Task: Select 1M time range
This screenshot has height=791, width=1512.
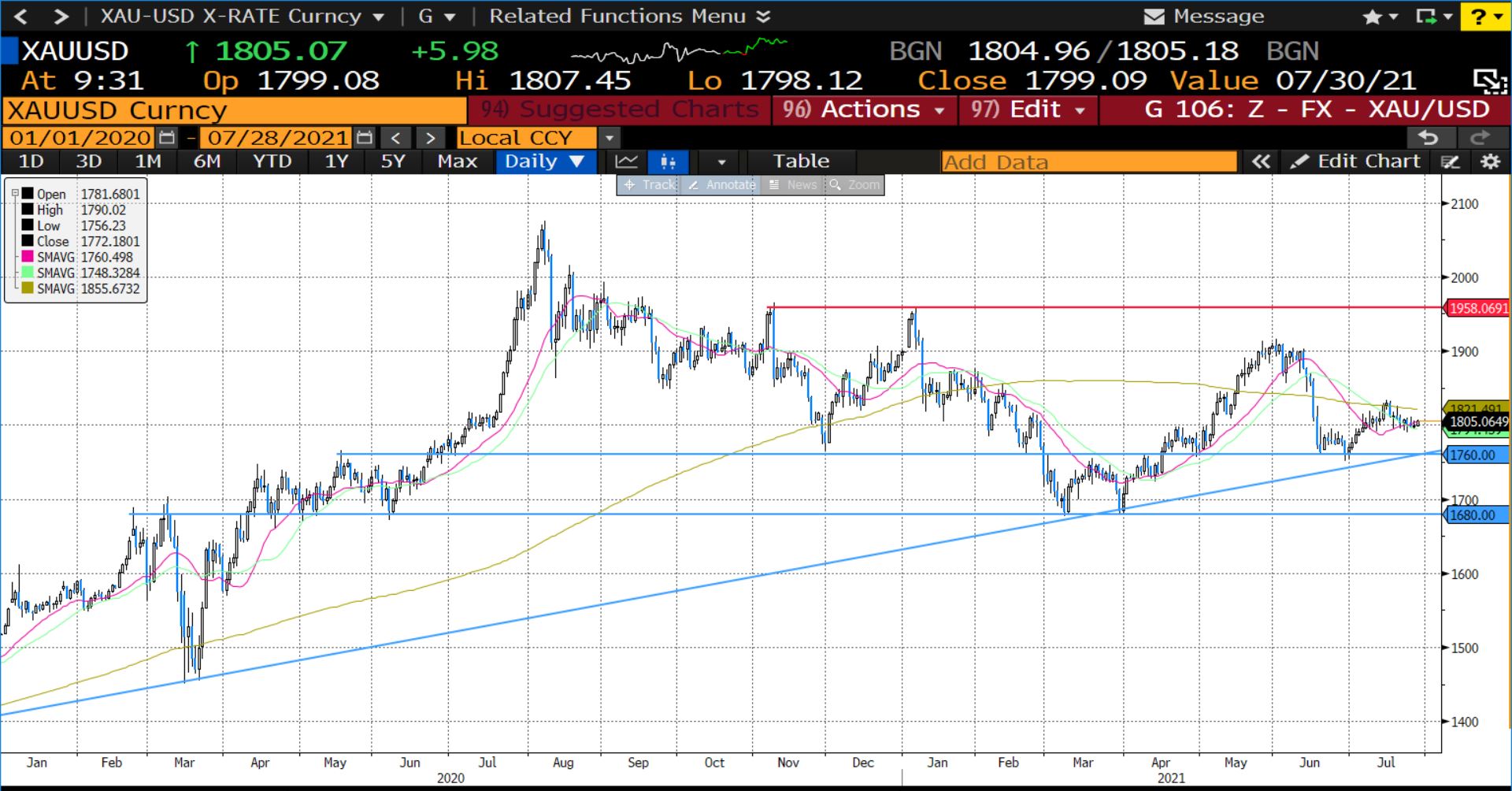Action: coord(148,162)
